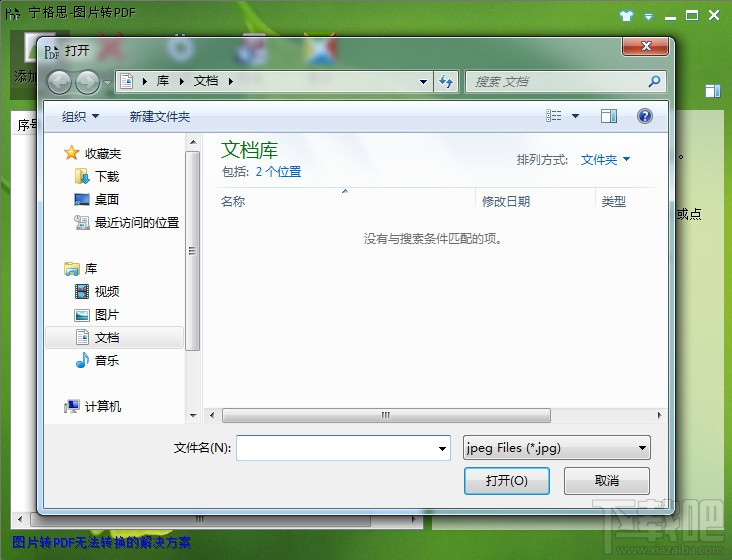The width and height of the screenshot is (732, 560).
Task: Click navigation pane scroll down arrow
Action: pyautogui.click(x=193, y=415)
